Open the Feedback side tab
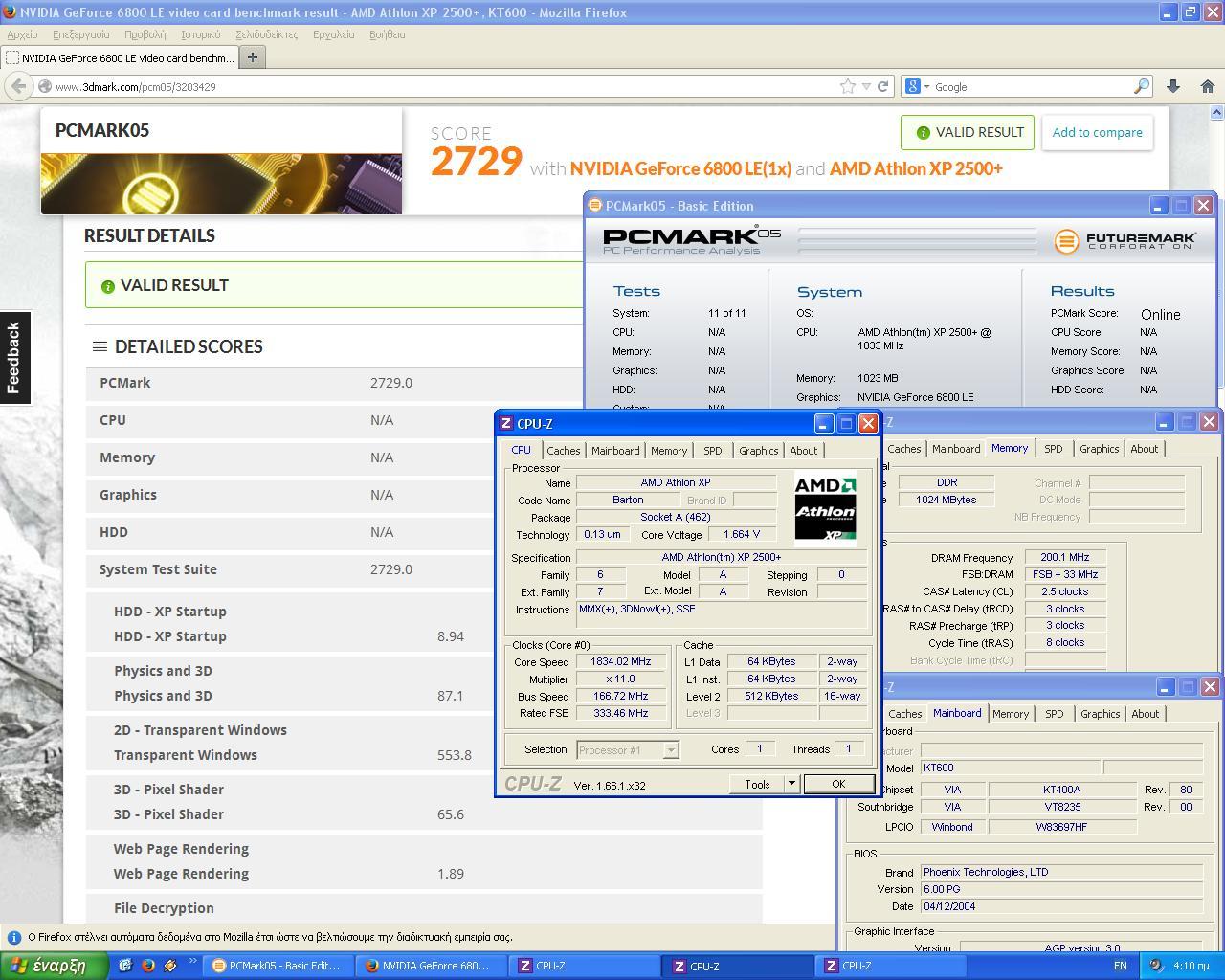Screen dimensions: 1225x980 [x=14, y=357]
